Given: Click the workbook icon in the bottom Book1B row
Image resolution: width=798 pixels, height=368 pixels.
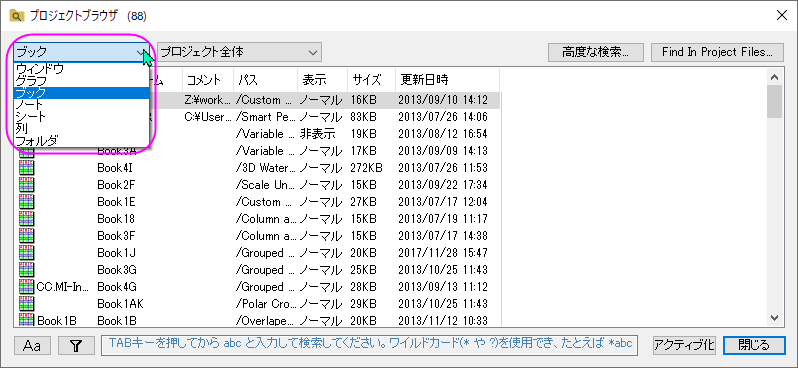Looking at the screenshot, I should click(x=26, y=320).
